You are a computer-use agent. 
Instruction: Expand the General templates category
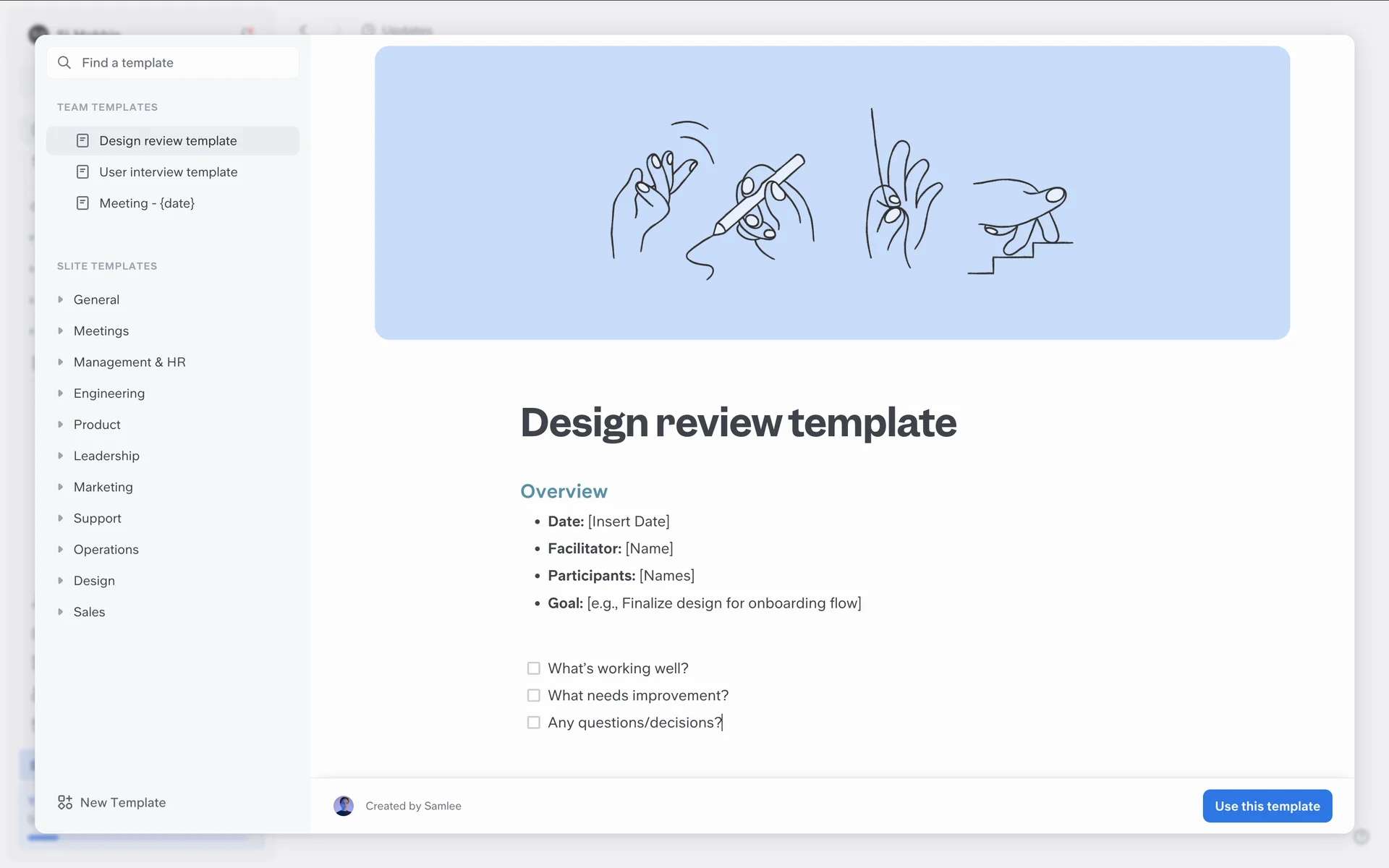[61, 299]
